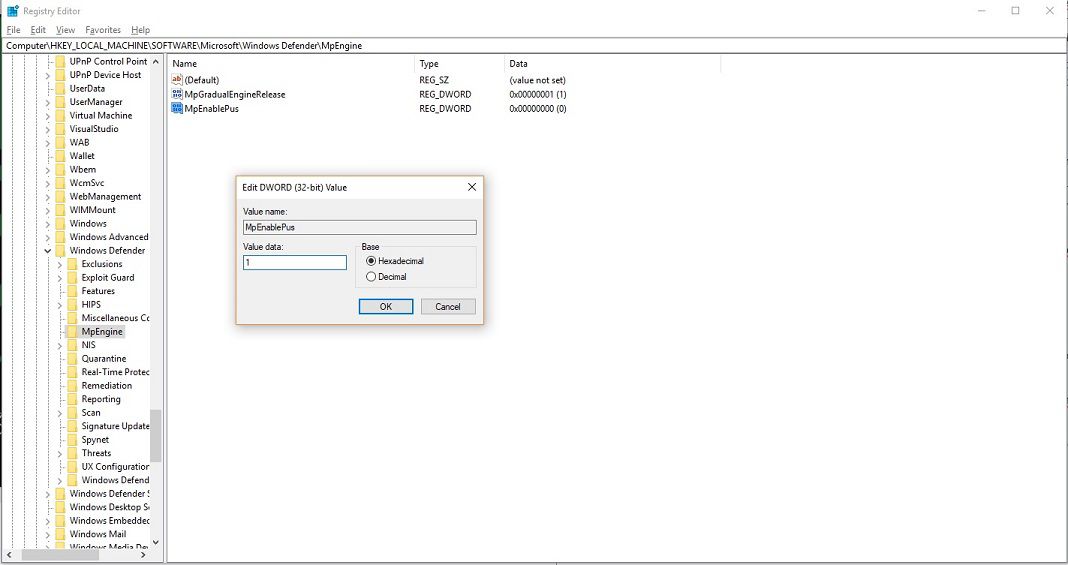The height and width of the screenshot is (565, 1068).
Task: Select the Windows Advanced tree key
Action: pyautogui.click(x=109, y=237)
